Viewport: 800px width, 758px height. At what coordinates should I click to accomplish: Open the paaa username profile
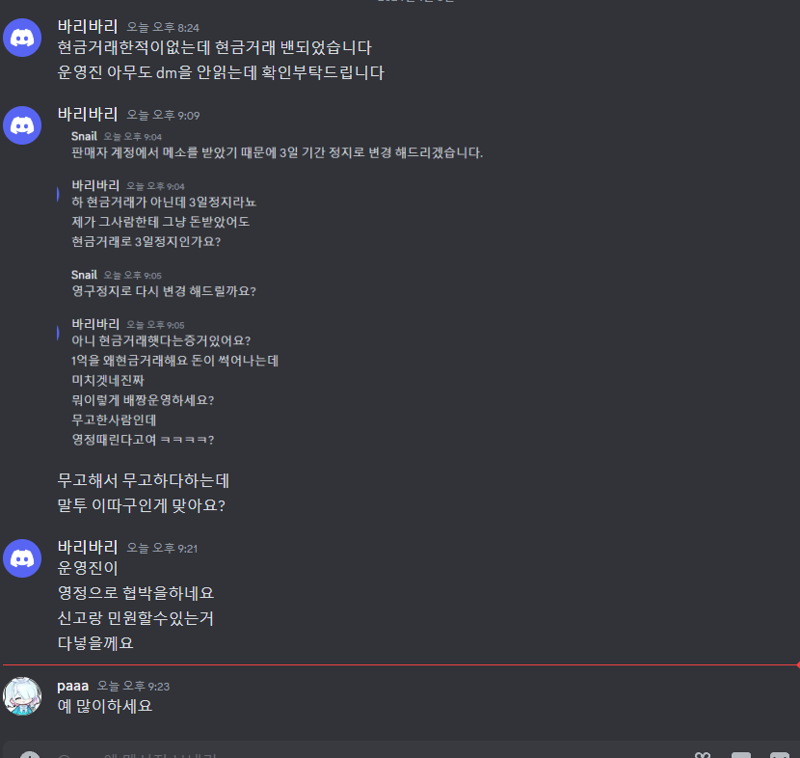click(73, 686)
